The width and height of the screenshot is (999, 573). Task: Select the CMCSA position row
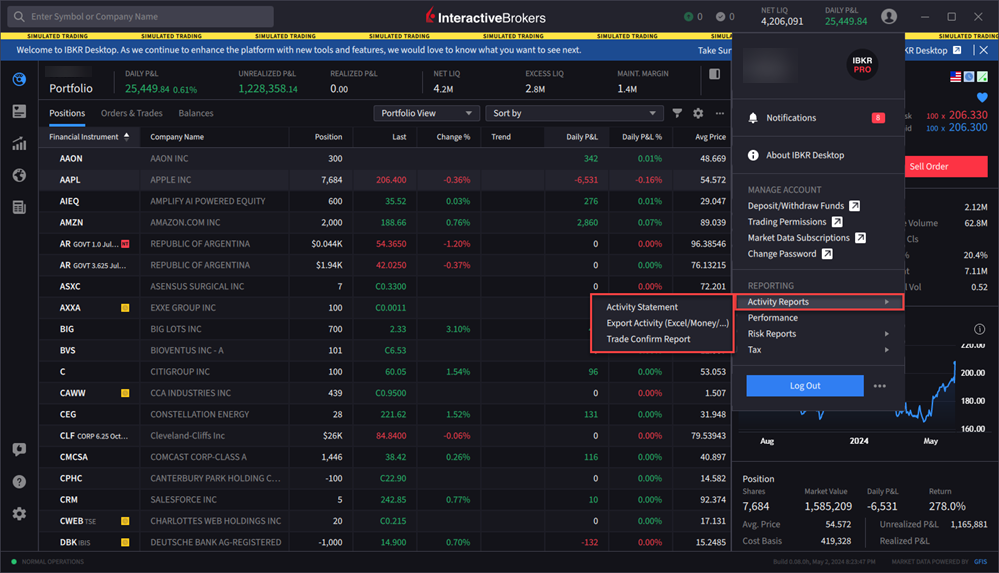(385, 457)
